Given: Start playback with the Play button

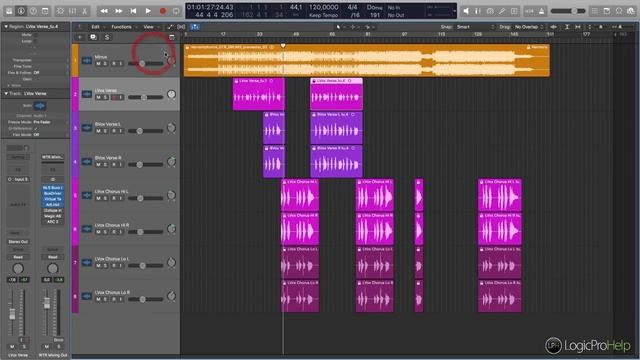Looking at the screenshot, I should click(x=148, y=11).
